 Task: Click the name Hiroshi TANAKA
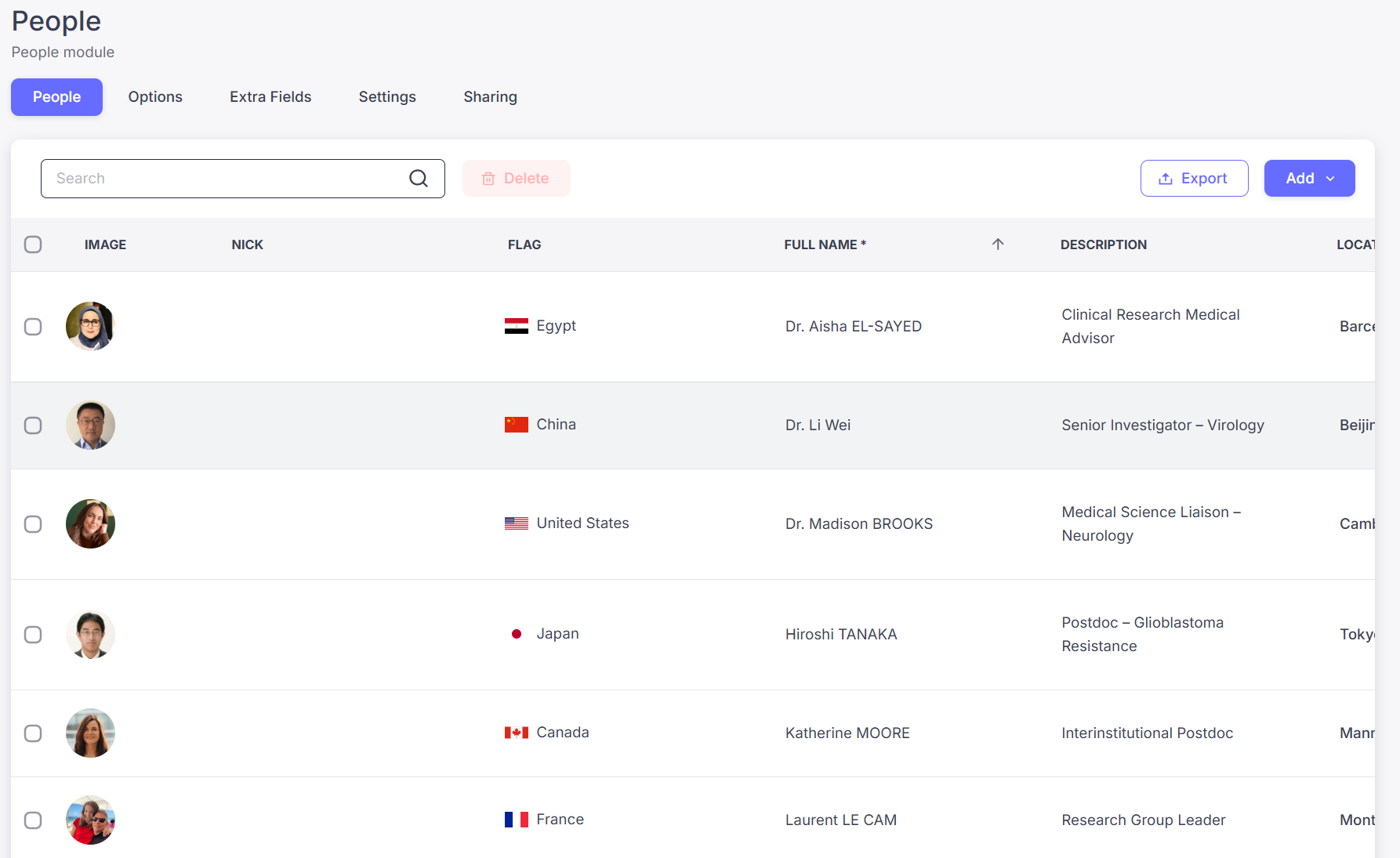click(x=841, y=635)
